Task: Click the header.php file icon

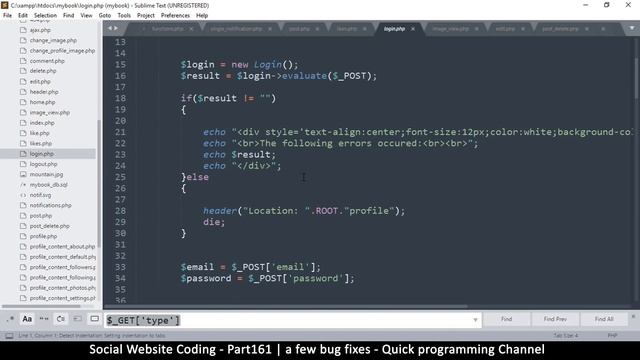Action: tap(23, 92)
